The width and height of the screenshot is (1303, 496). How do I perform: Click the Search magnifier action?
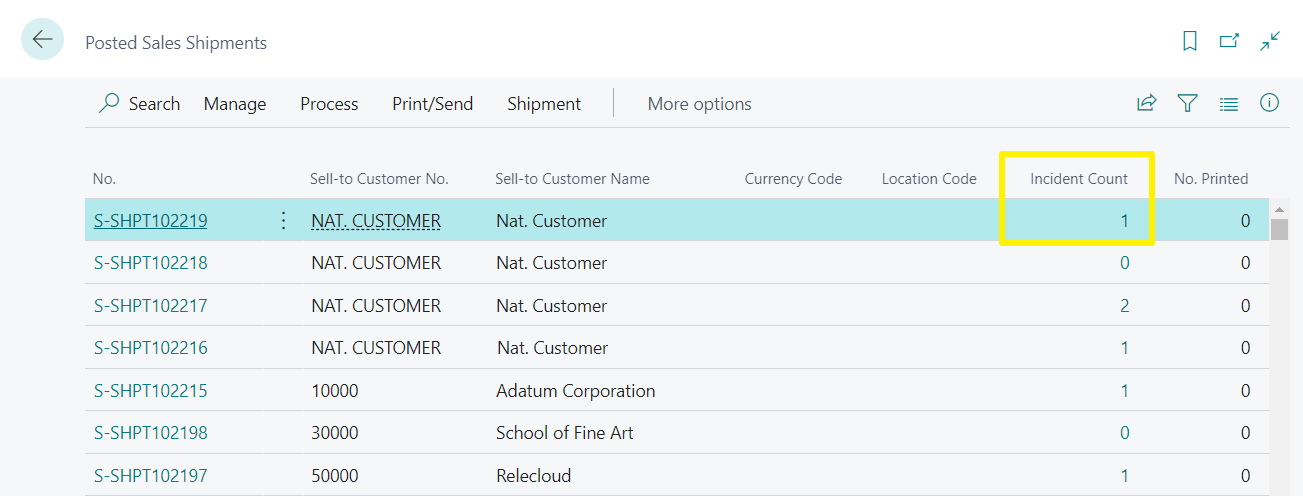coord(139,104)
